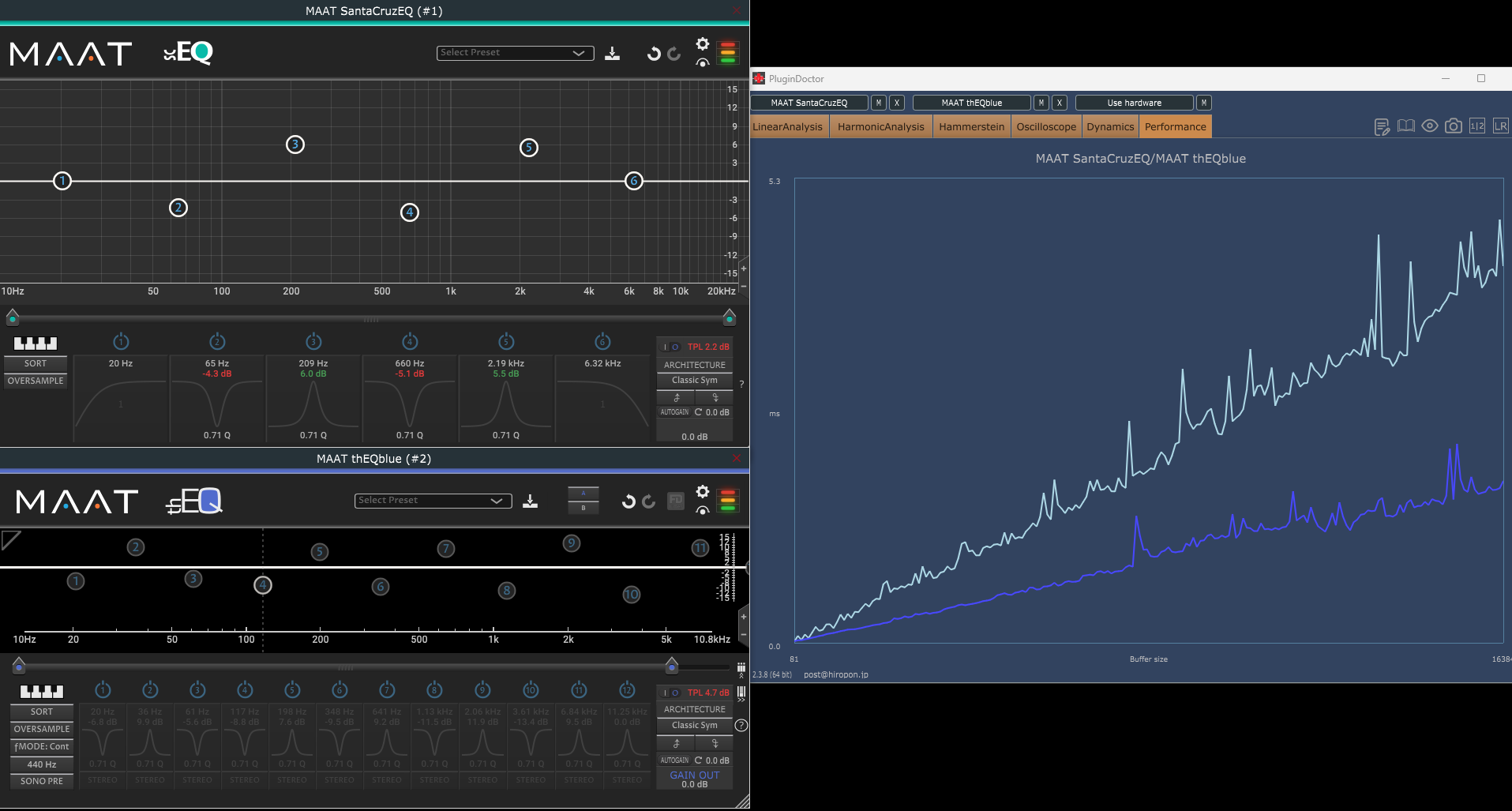Switch to Hammerstein tab
The image size is (1512, 811).
pos(972,127)
